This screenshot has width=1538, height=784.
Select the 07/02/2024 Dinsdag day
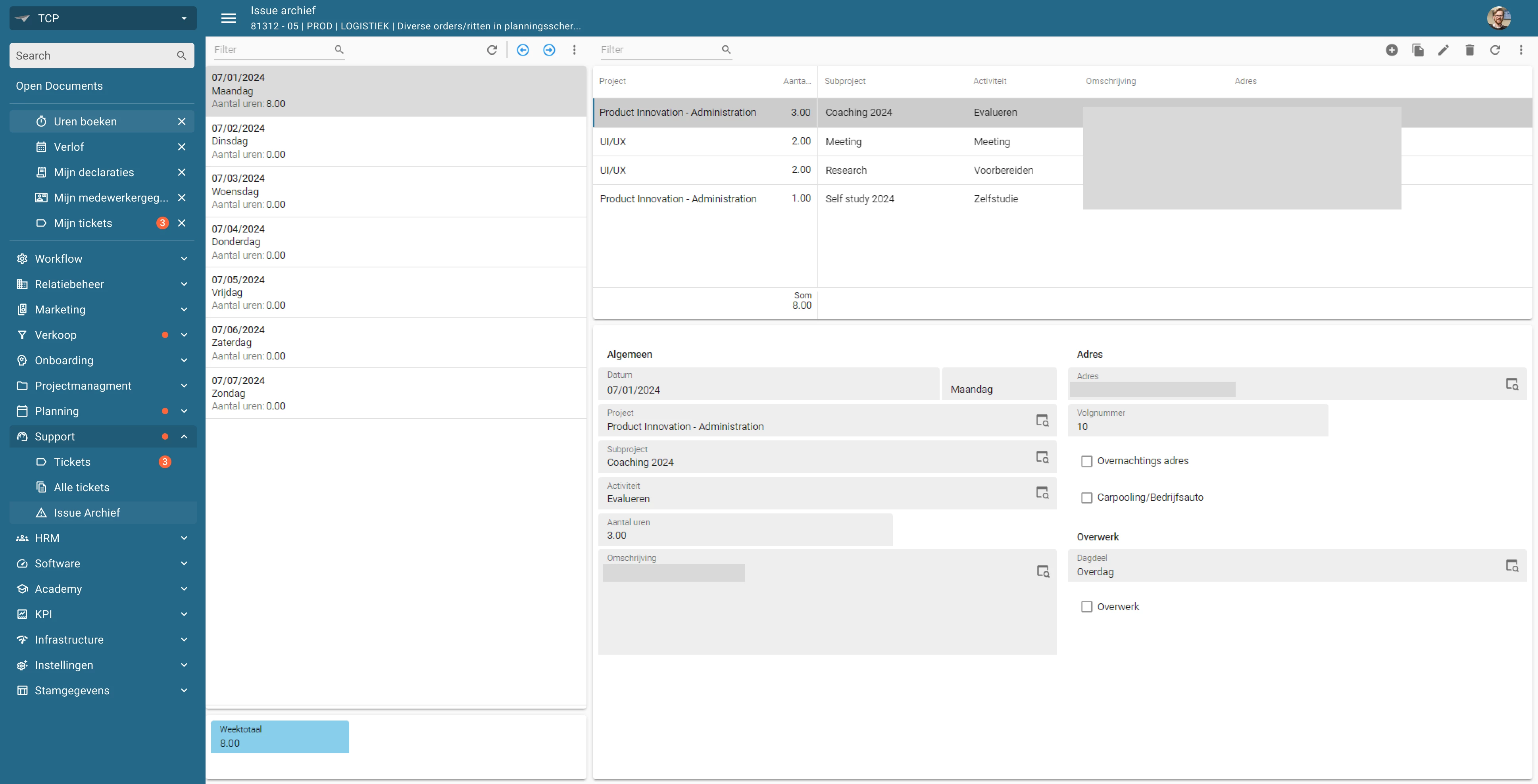pyautogui.click(x=396, y=141)
